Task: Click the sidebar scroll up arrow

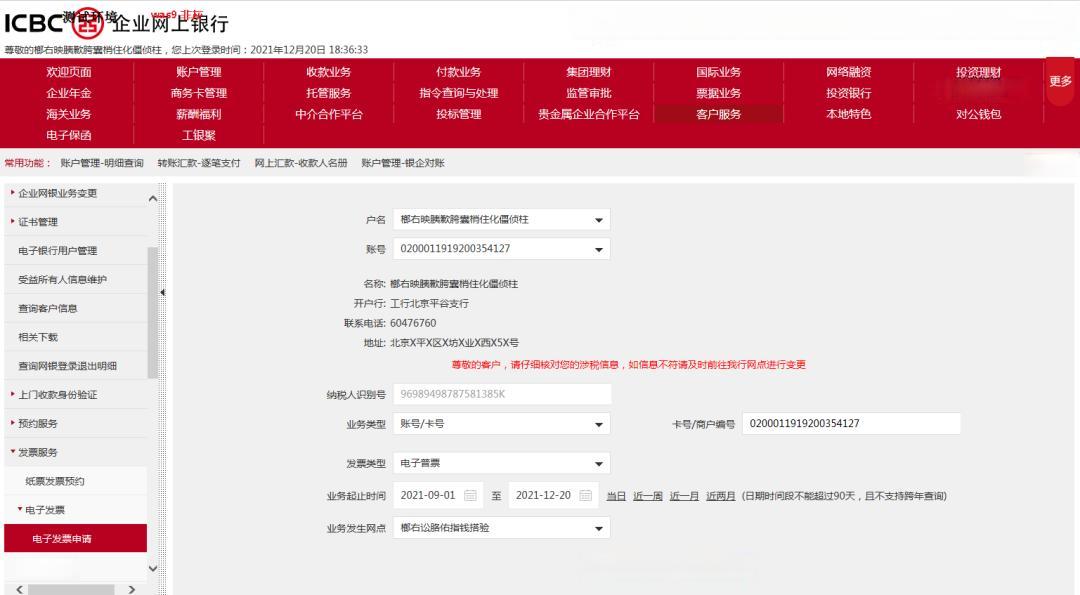Action: coord(153,198)
